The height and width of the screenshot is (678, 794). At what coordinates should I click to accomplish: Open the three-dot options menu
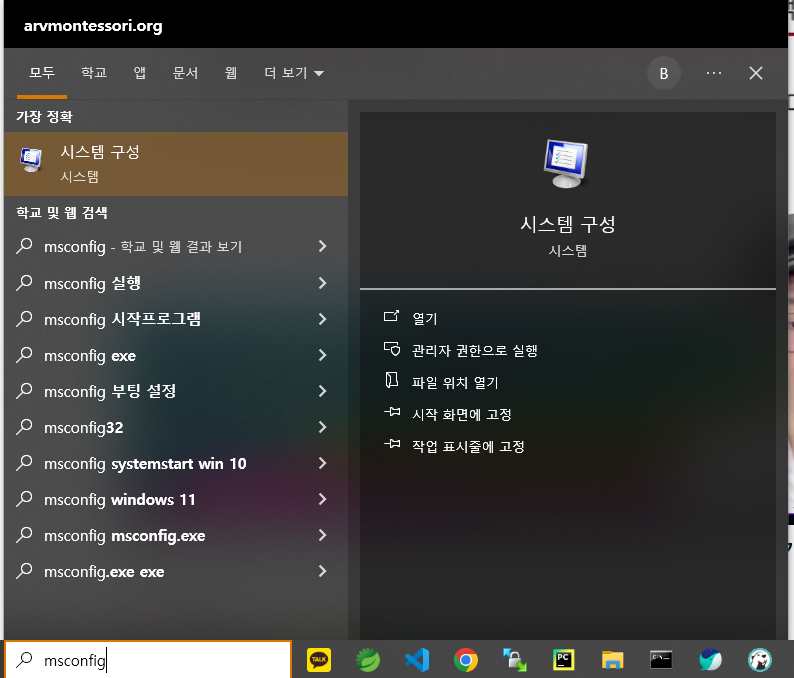tap(713, 73)
